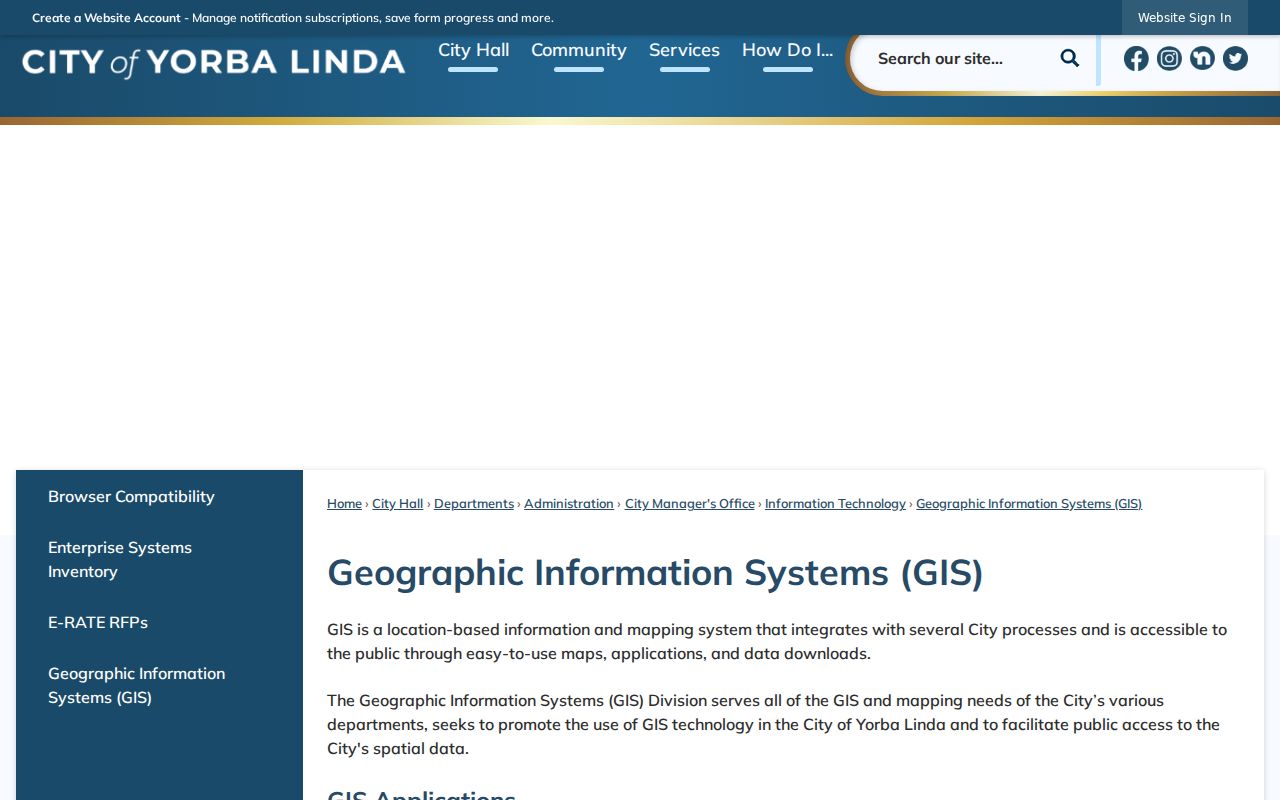Click the Create a Website Account link

point(107,18)
